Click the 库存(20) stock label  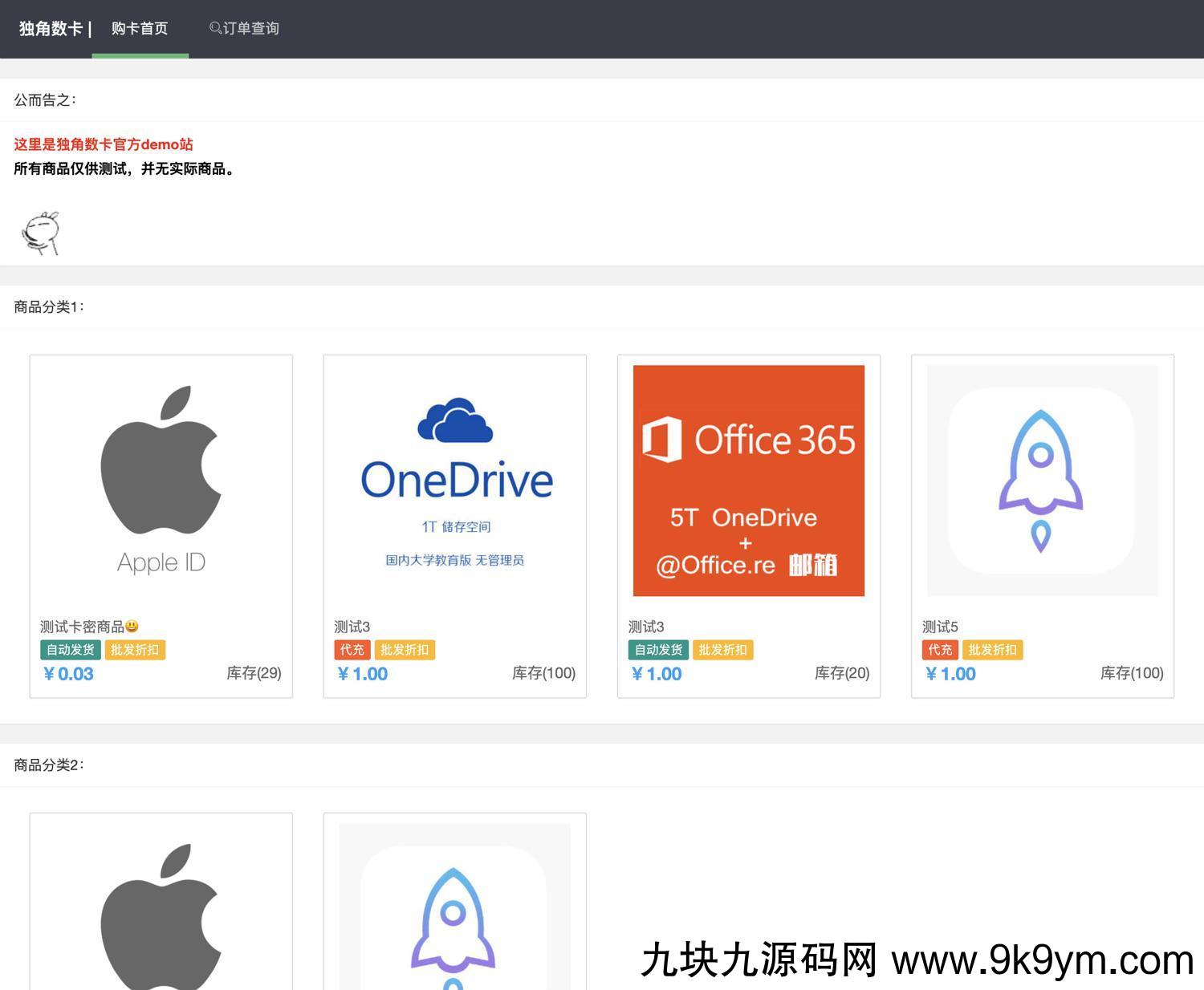click(842, 673)
